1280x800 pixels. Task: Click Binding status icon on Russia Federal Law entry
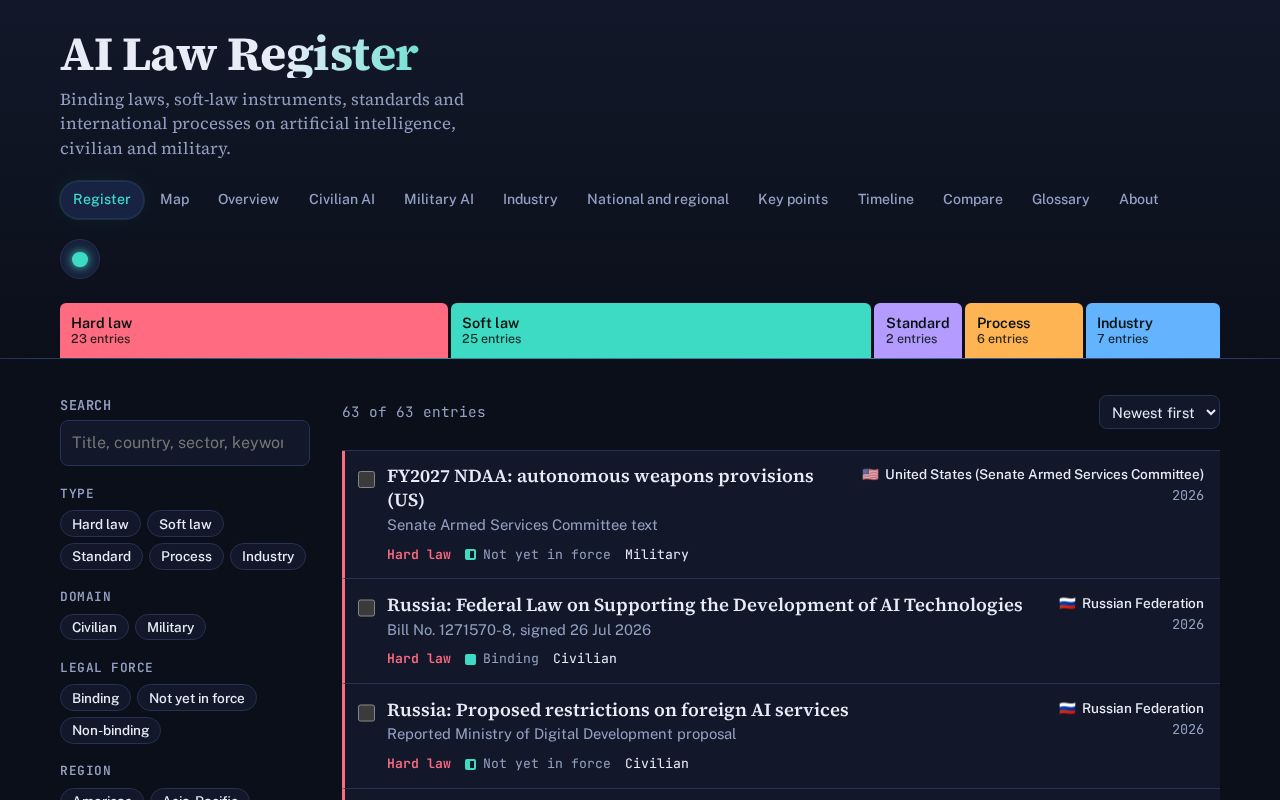(470, 659)
